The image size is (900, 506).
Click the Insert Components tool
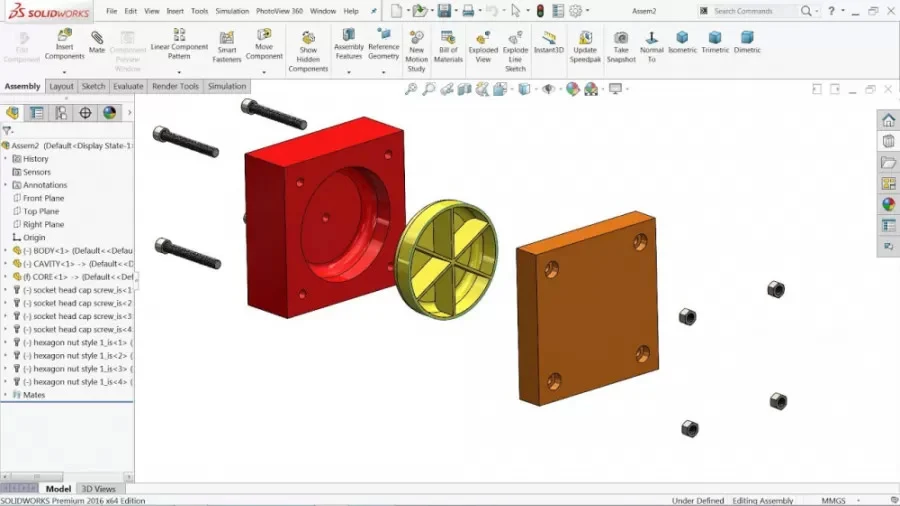64,44
